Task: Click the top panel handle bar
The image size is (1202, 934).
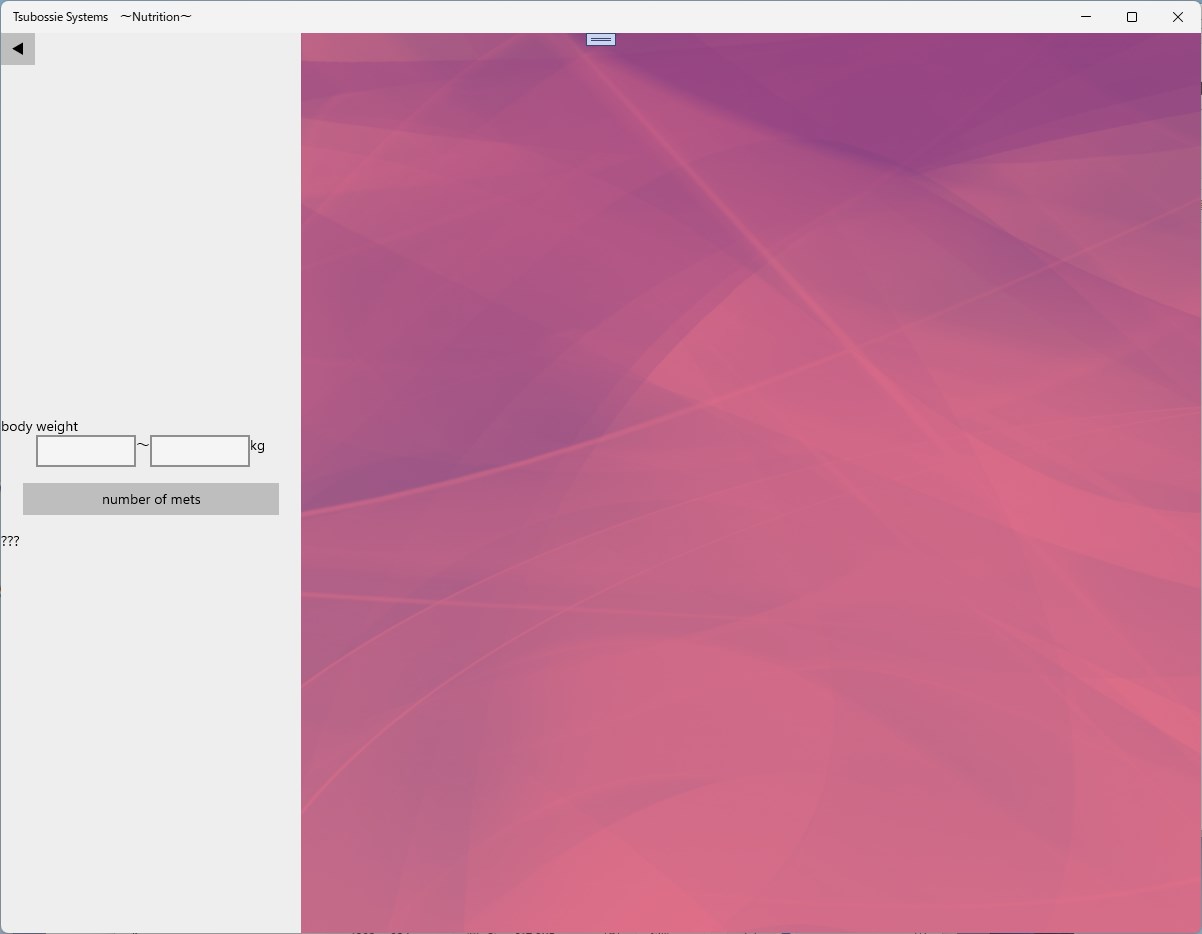Action: coord(601,39)
